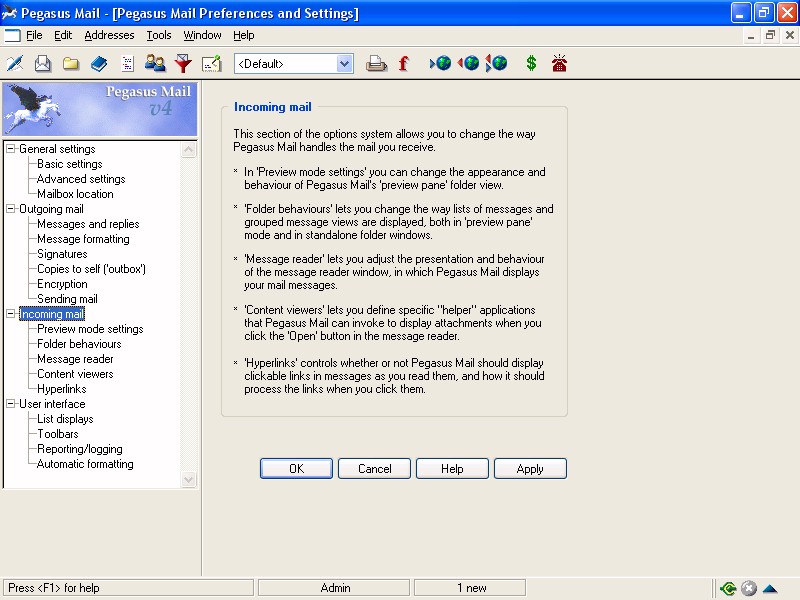
Task: Click the green connector status bar icon
Action: 728,588
